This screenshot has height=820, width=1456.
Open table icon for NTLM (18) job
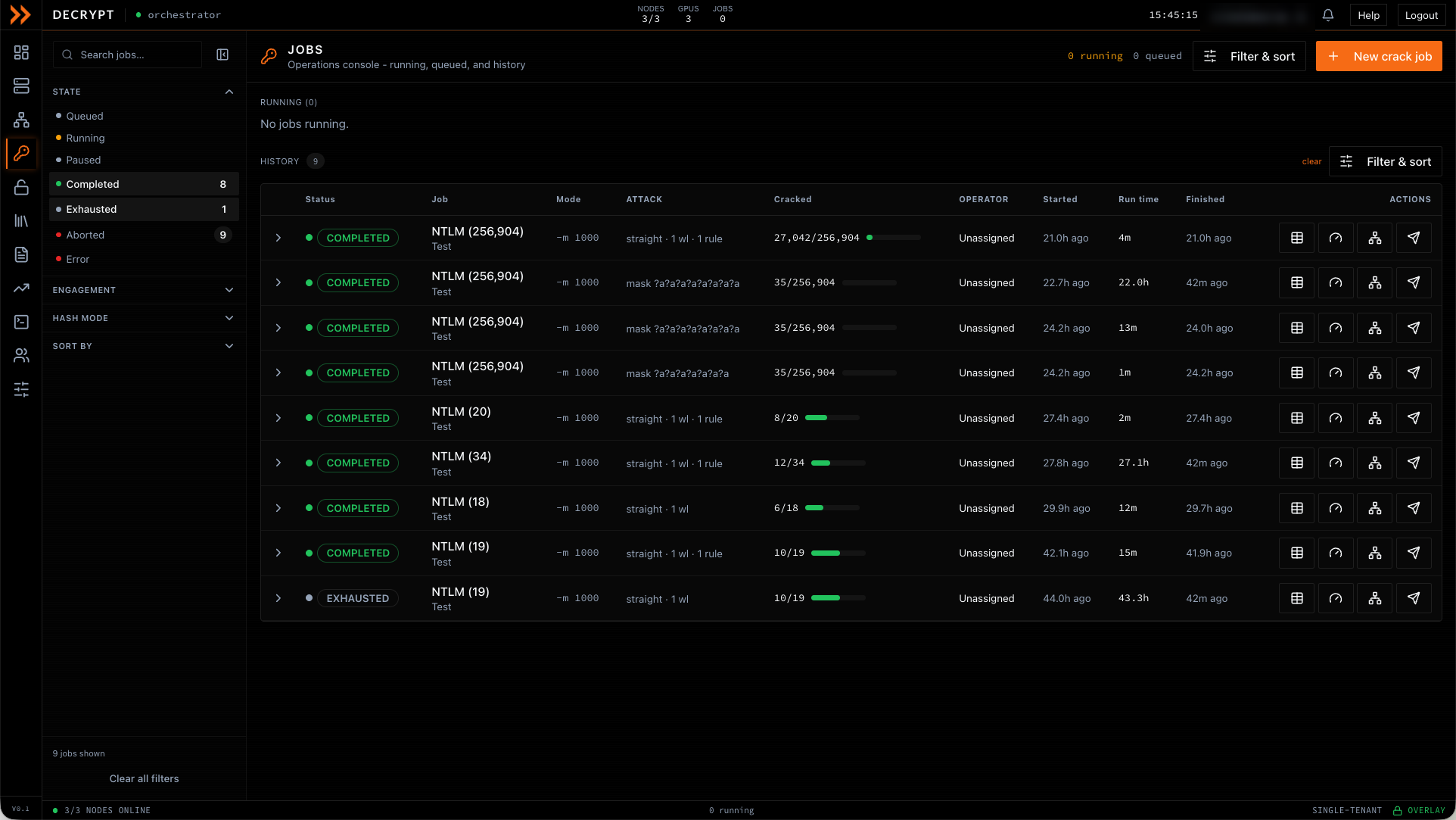coord(1297,508)
